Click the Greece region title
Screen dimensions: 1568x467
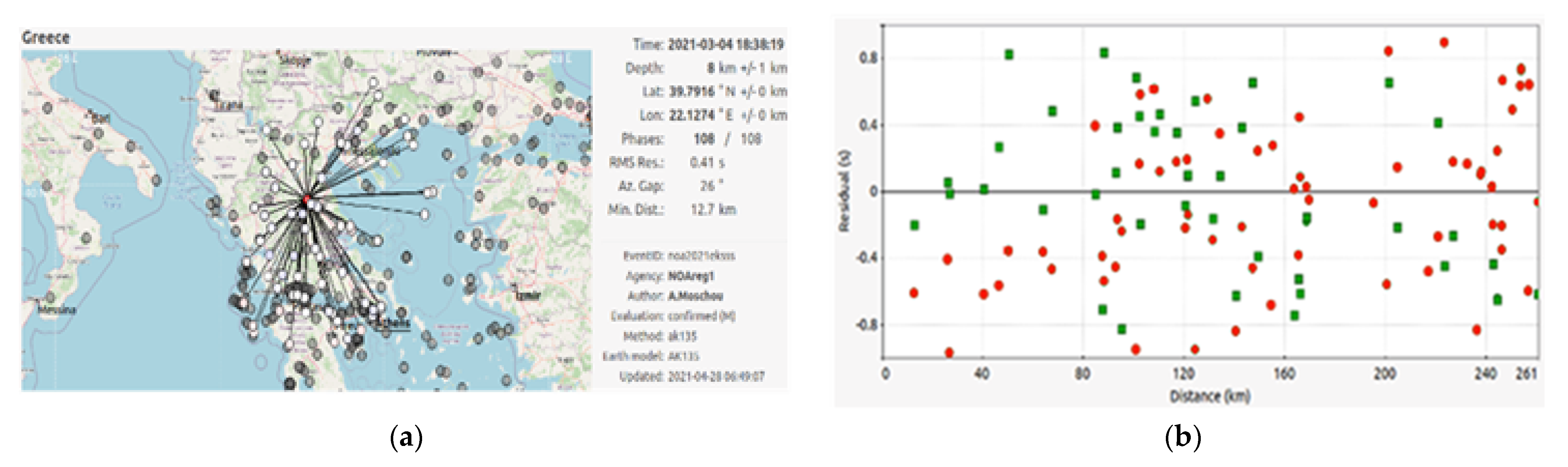click(x=46, y=38)
